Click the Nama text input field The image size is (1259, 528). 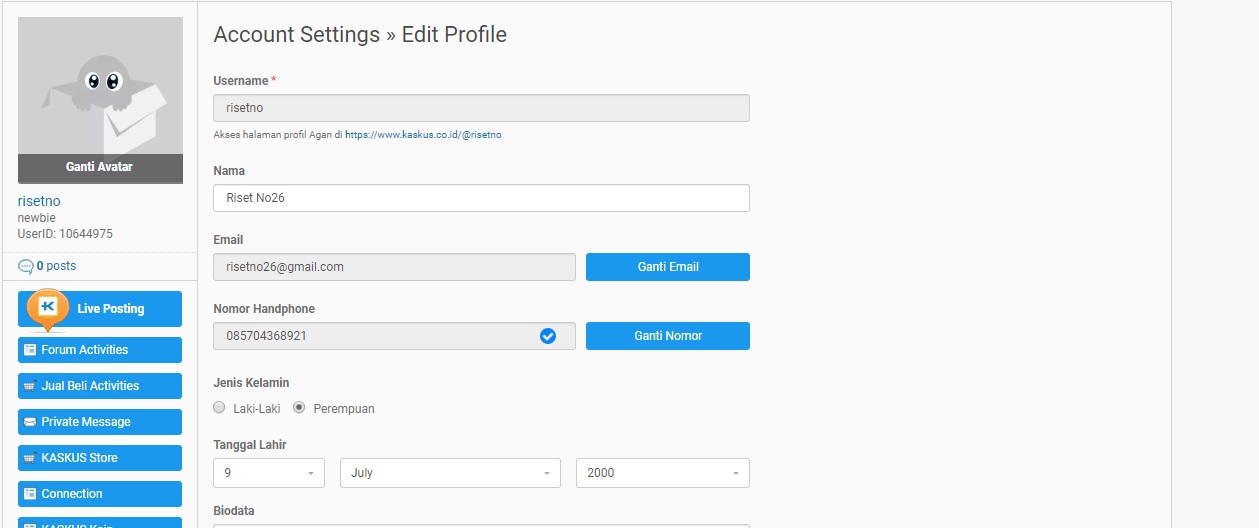click(481, 198)
